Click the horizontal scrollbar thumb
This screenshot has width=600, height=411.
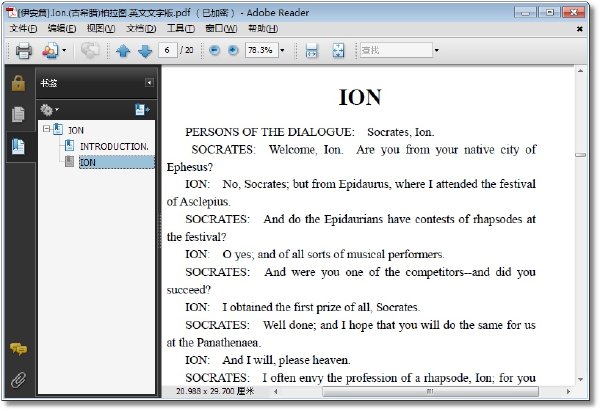tap(430, 391)
